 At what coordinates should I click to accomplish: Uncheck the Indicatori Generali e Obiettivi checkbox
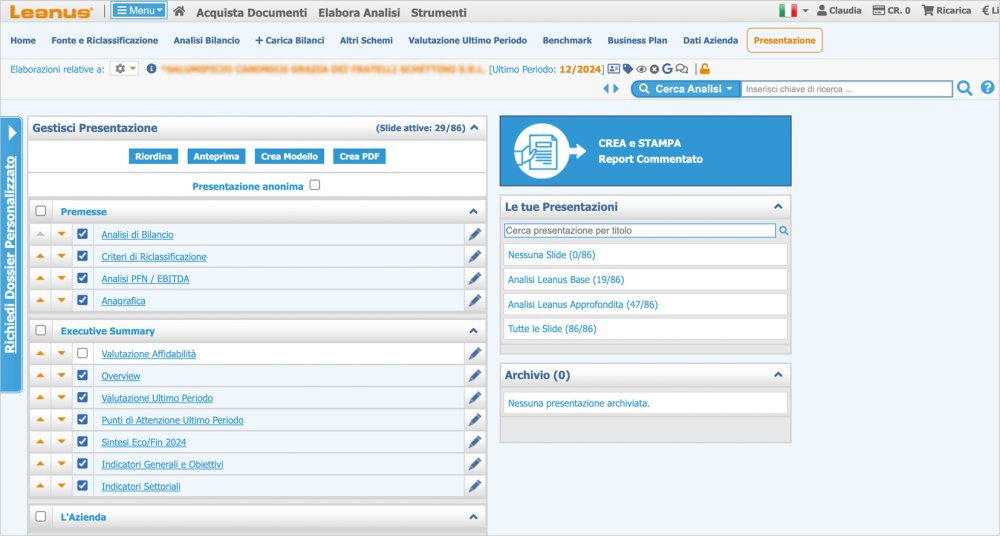[x=82, y=463]
